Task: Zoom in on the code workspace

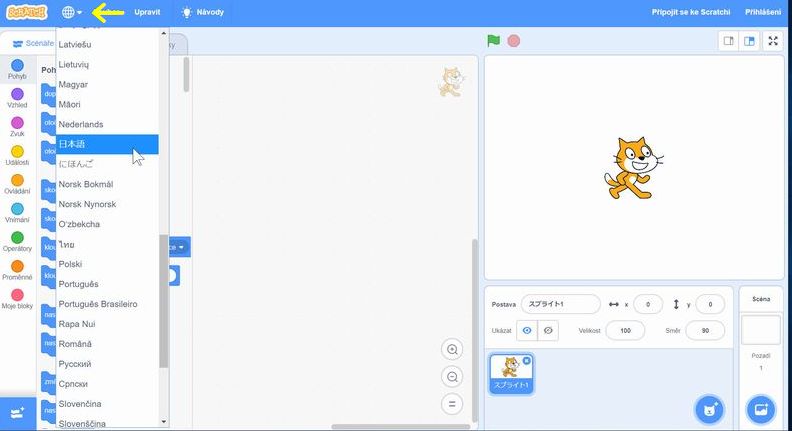Action: (452, 350)
